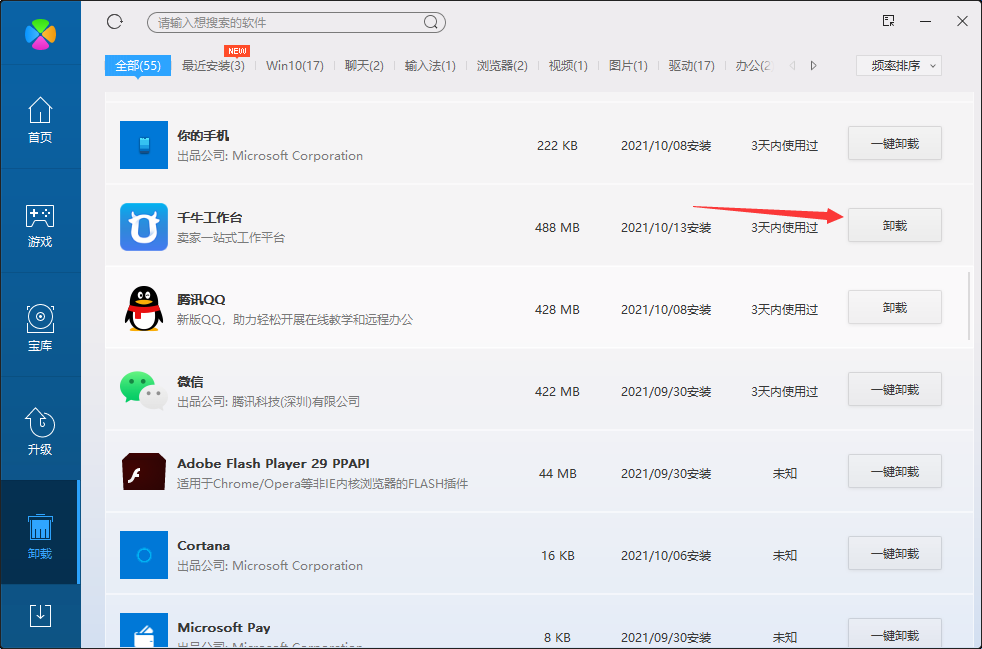The height and width of the screenshot is (649, 982).
Task: Refresh the software list
Action: pyautogui.click(x=115, y=22)
